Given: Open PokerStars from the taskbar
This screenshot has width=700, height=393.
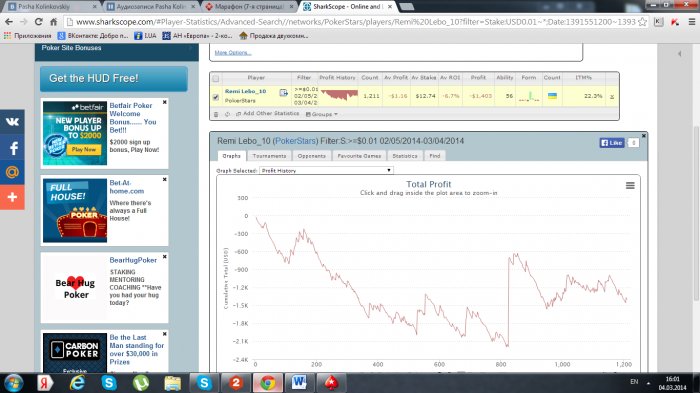Looking at the screenshot, I should [331, 383].
